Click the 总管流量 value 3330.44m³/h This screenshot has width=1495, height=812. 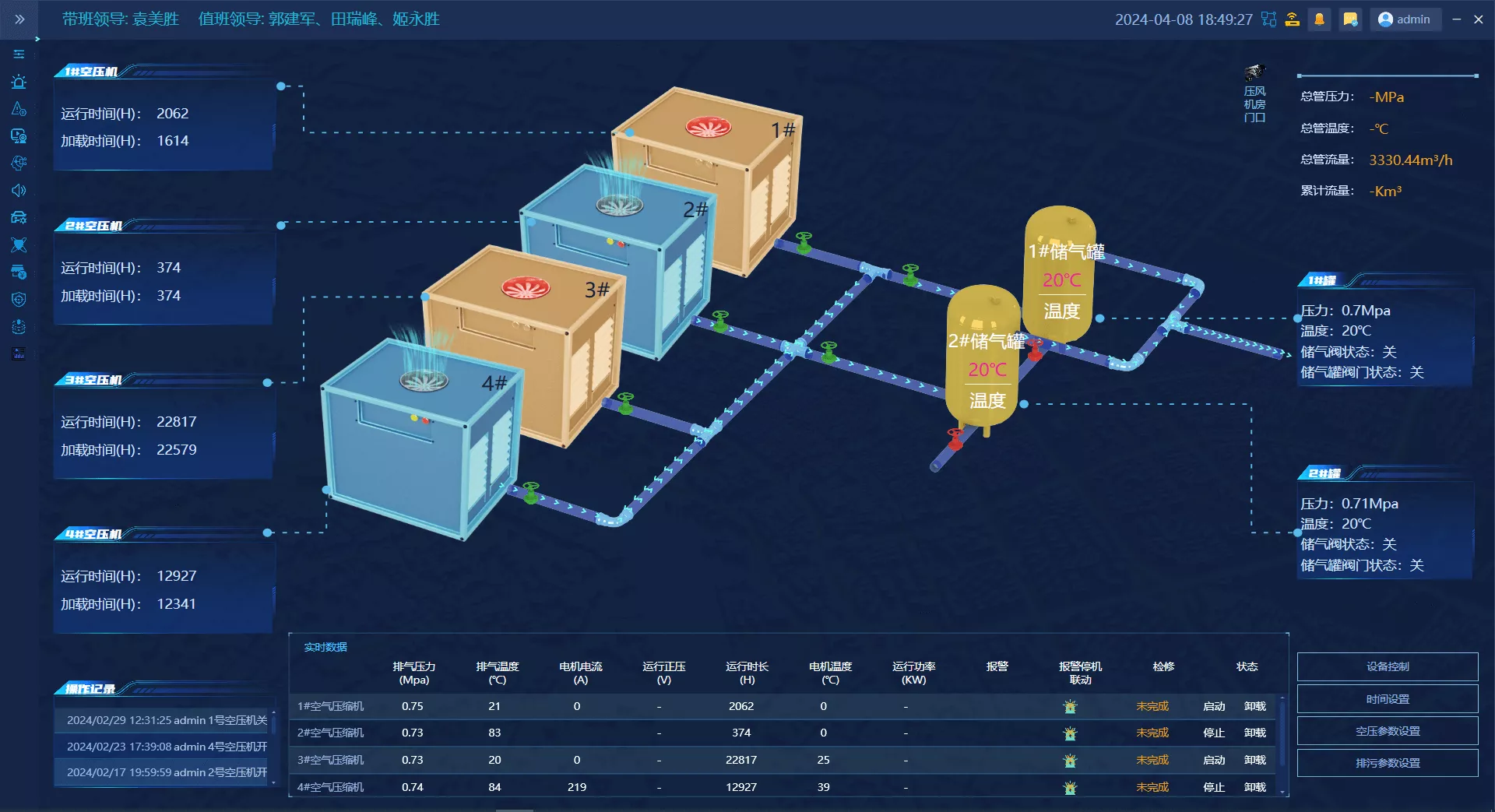(x=1411, y=160)
